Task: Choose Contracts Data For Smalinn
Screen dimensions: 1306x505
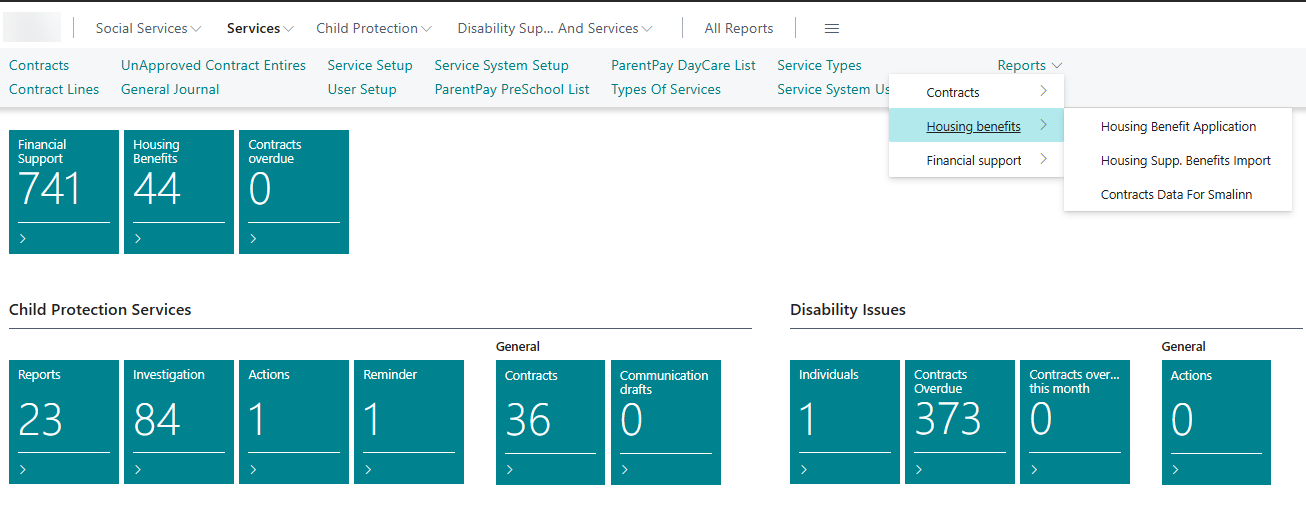Action: coord(1176,195)
